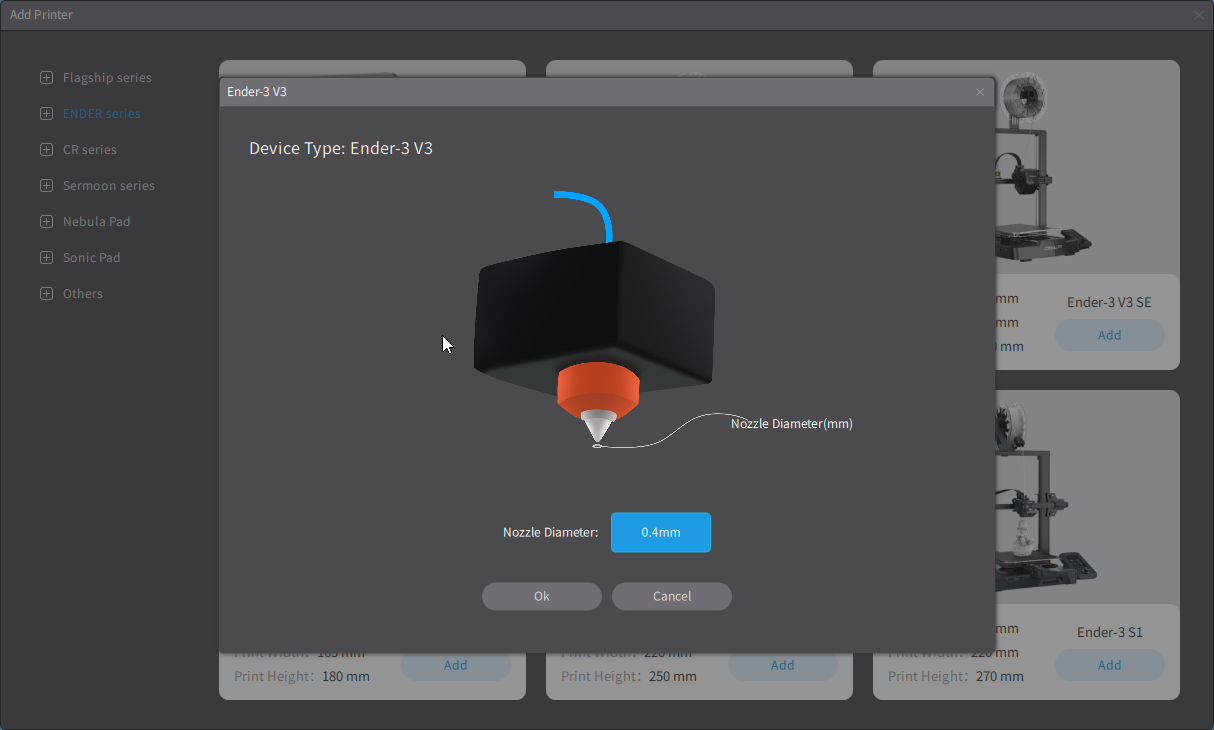Add printer with 250 mm print height

click(783, 665)
